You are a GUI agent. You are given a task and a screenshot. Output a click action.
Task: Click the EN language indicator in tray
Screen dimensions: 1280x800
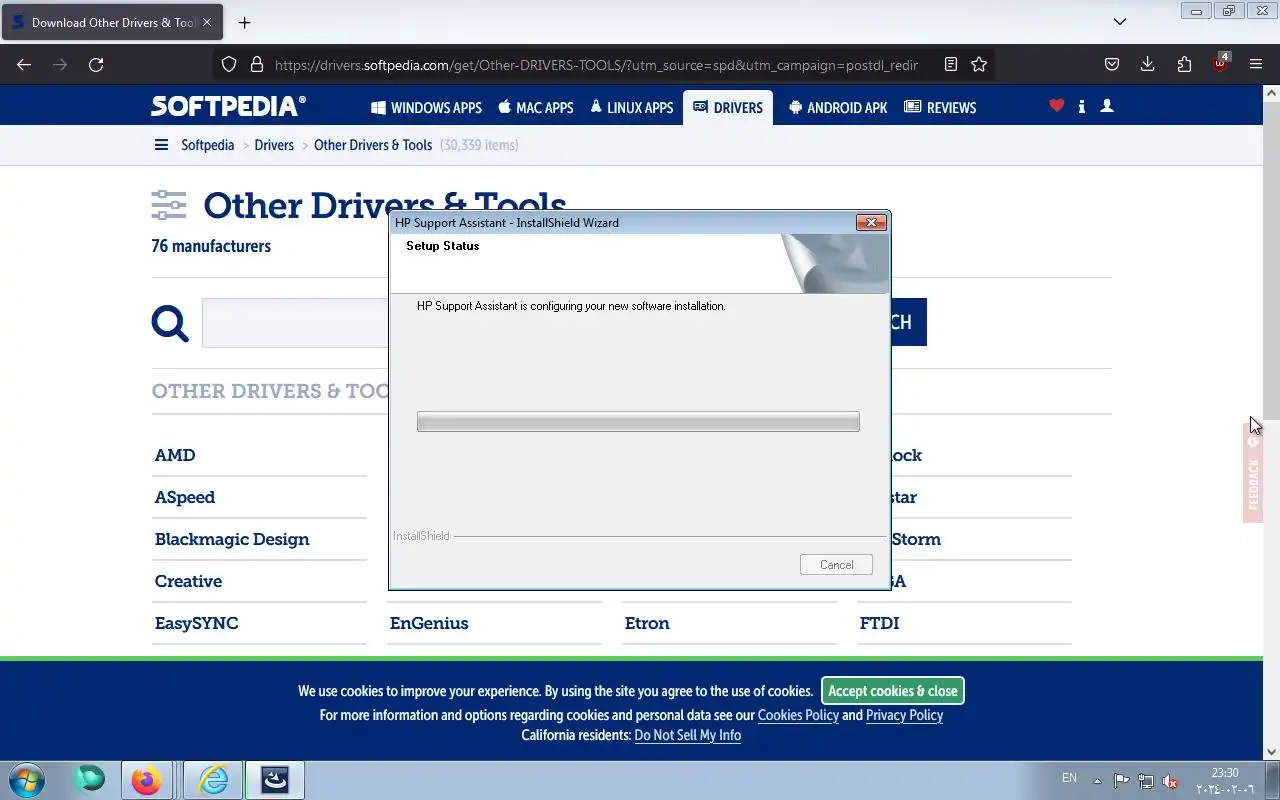click(1069, 778)
